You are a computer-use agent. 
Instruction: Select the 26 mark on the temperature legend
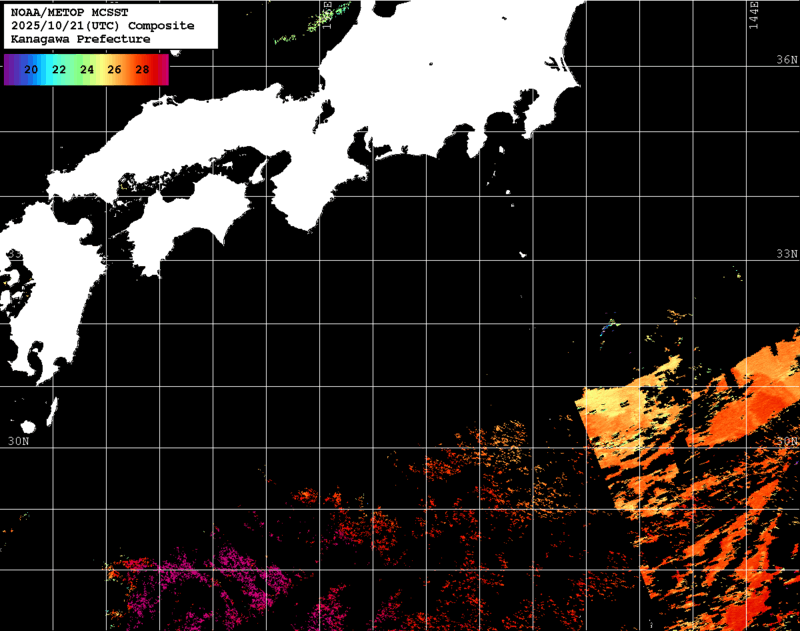[114, 69]
